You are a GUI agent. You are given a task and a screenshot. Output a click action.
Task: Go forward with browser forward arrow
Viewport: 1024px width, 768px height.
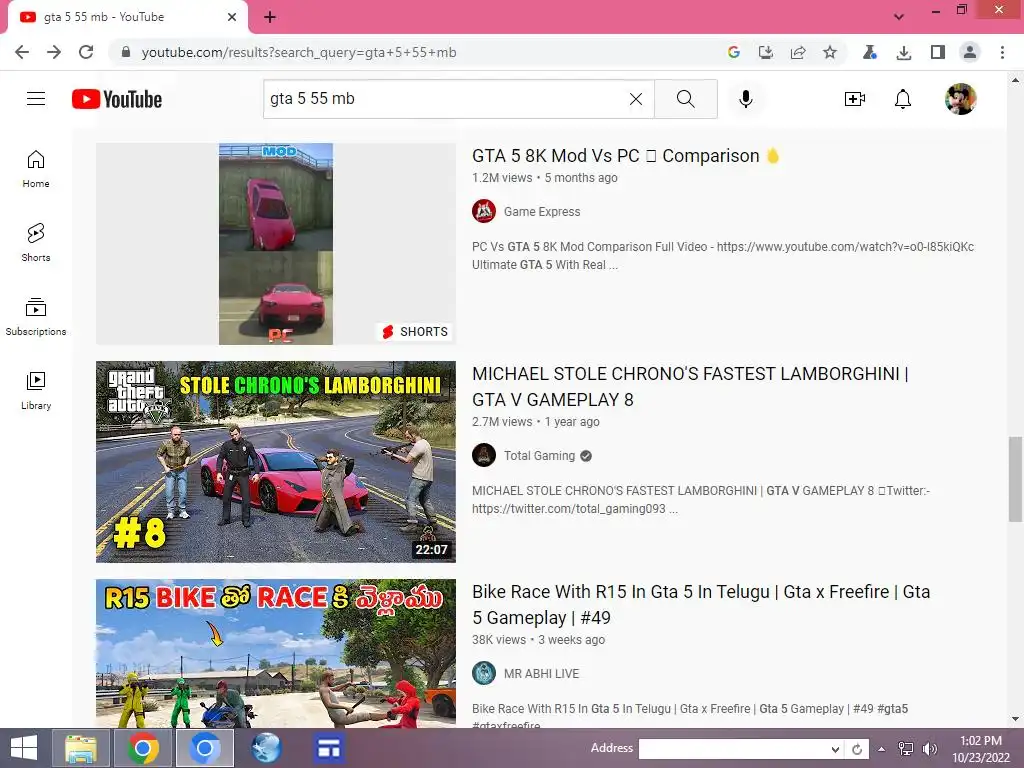pos(54,52)
